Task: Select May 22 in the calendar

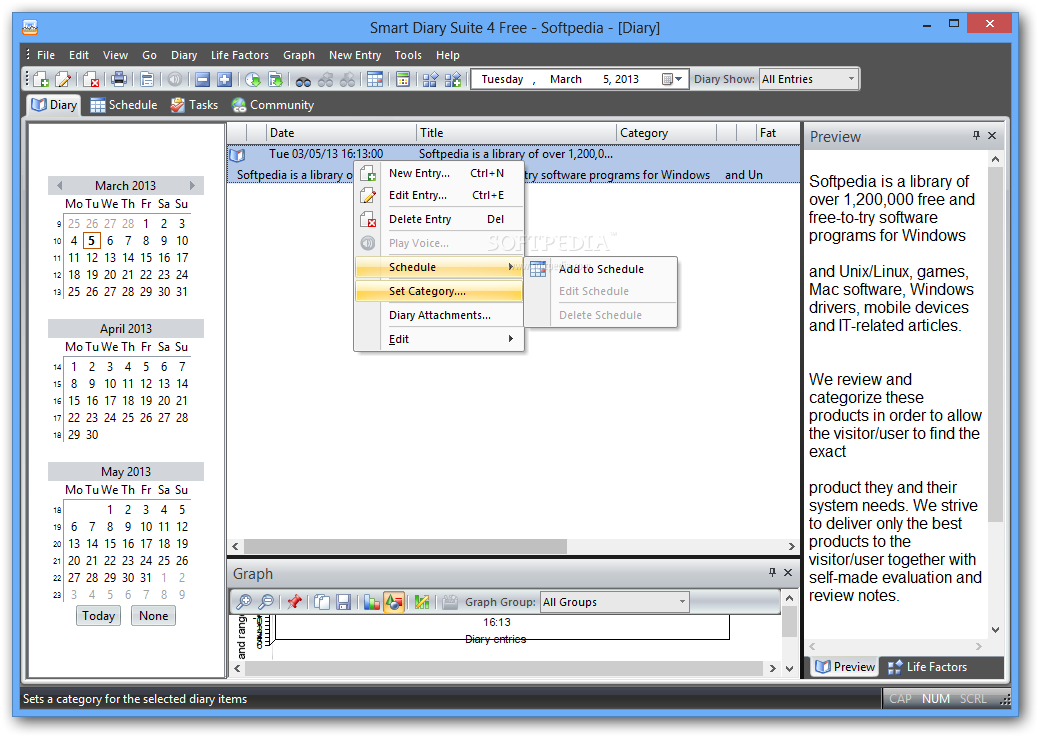Action: coord(110,561)
